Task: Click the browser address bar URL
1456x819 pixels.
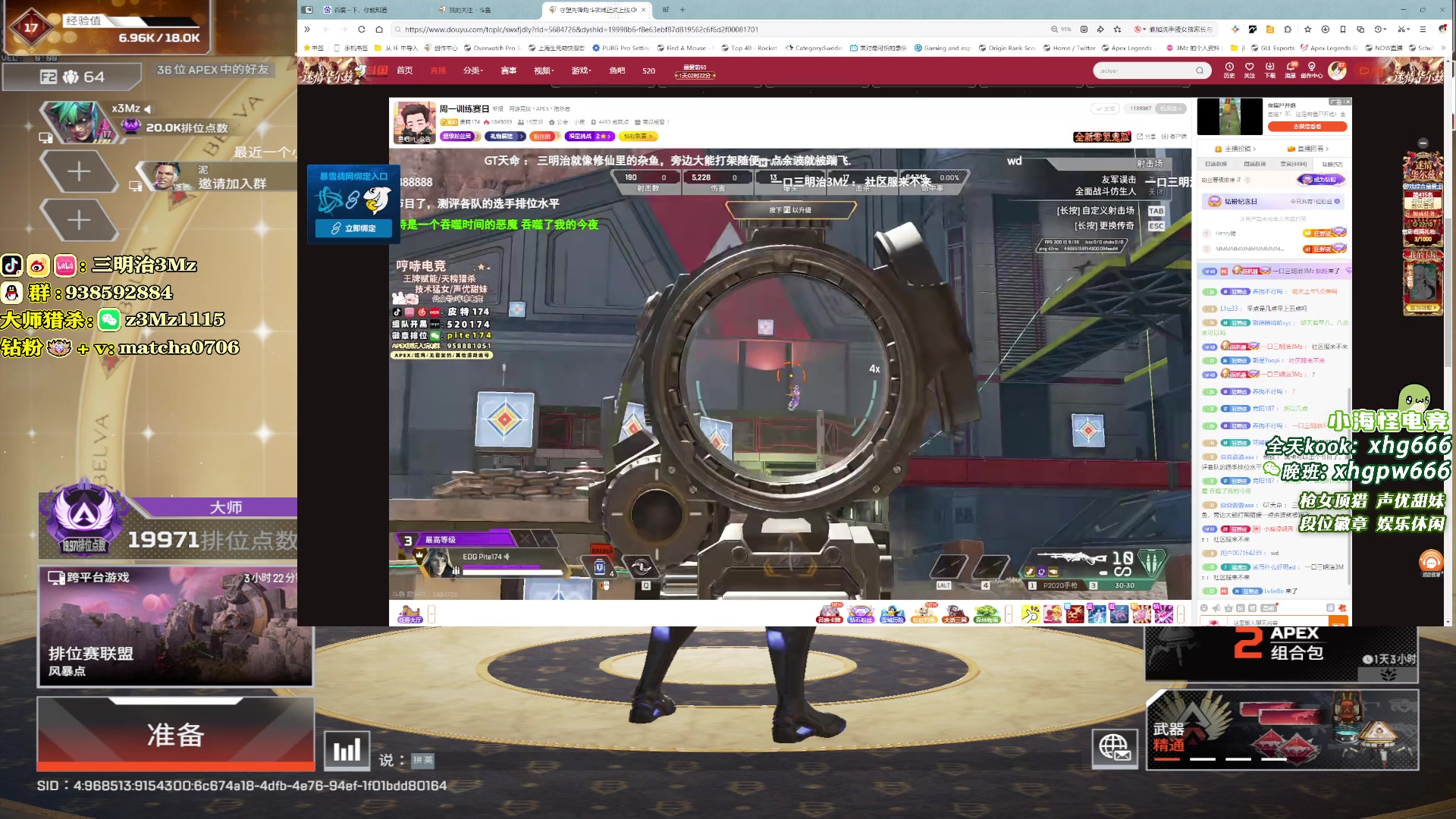Action: 581,30
